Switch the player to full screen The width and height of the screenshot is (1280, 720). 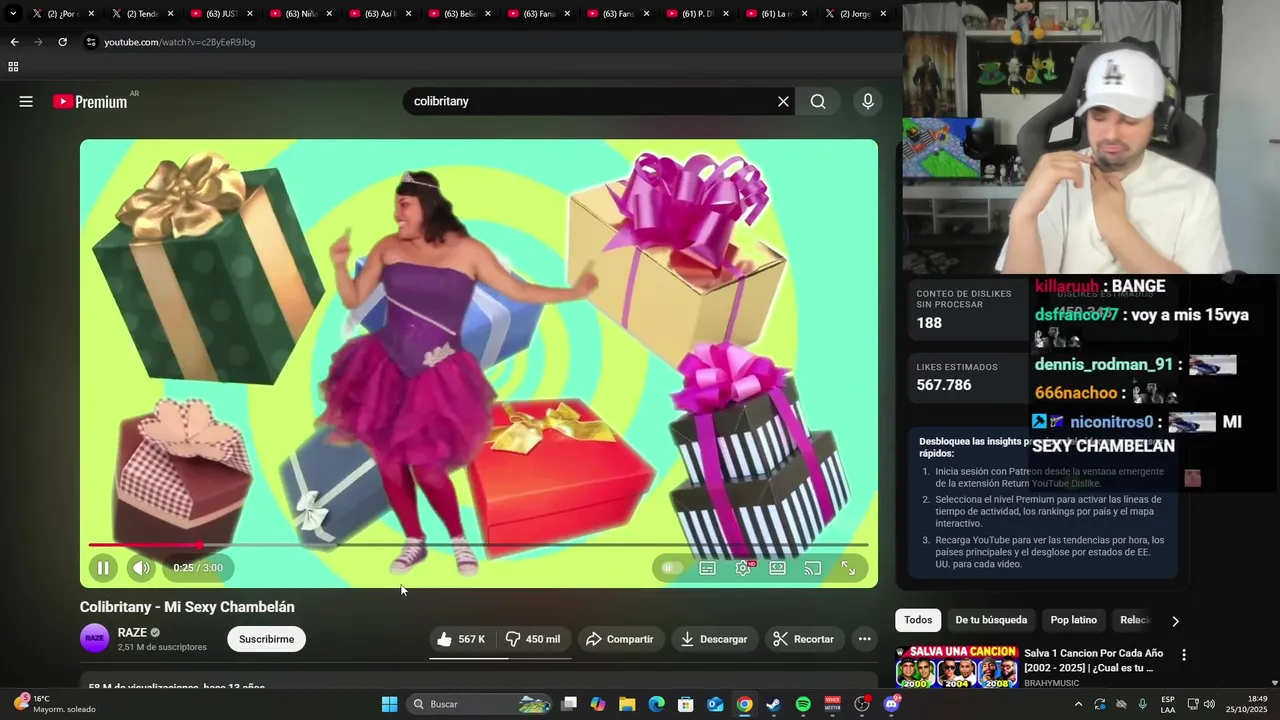coord(848,568)
